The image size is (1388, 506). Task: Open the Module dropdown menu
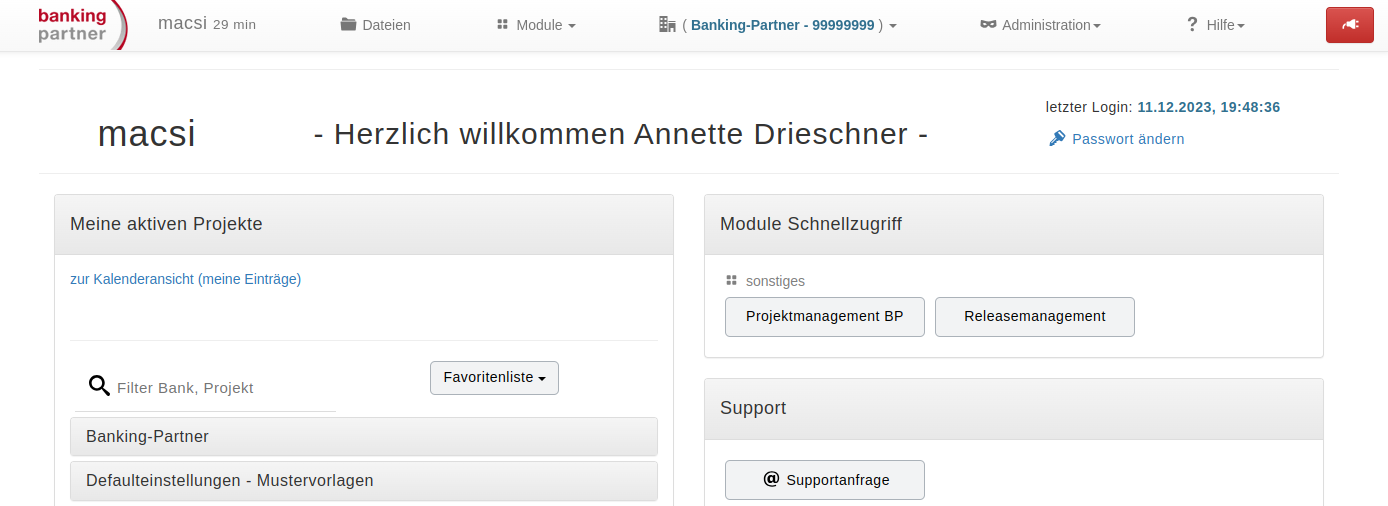(x=536, y=25)
